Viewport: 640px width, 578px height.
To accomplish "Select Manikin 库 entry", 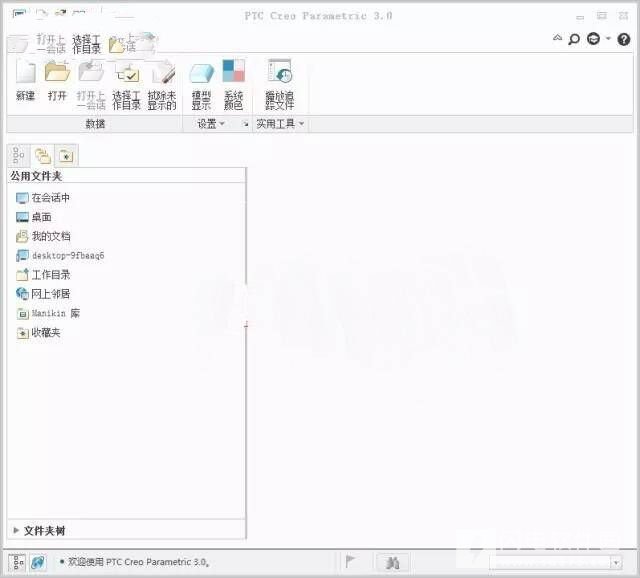I will click(48, 313).
